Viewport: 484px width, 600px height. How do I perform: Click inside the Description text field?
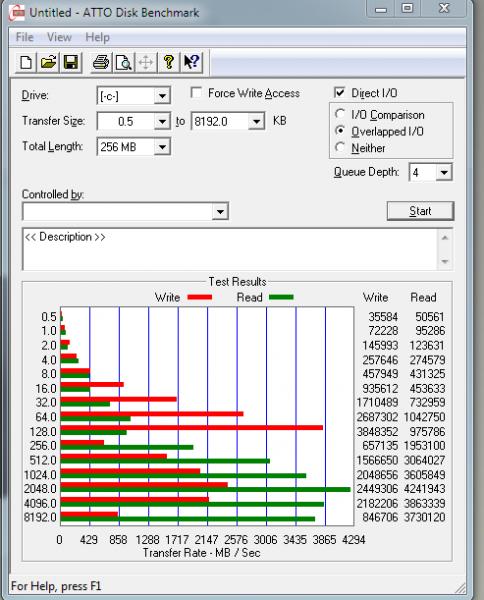(230, 249)
